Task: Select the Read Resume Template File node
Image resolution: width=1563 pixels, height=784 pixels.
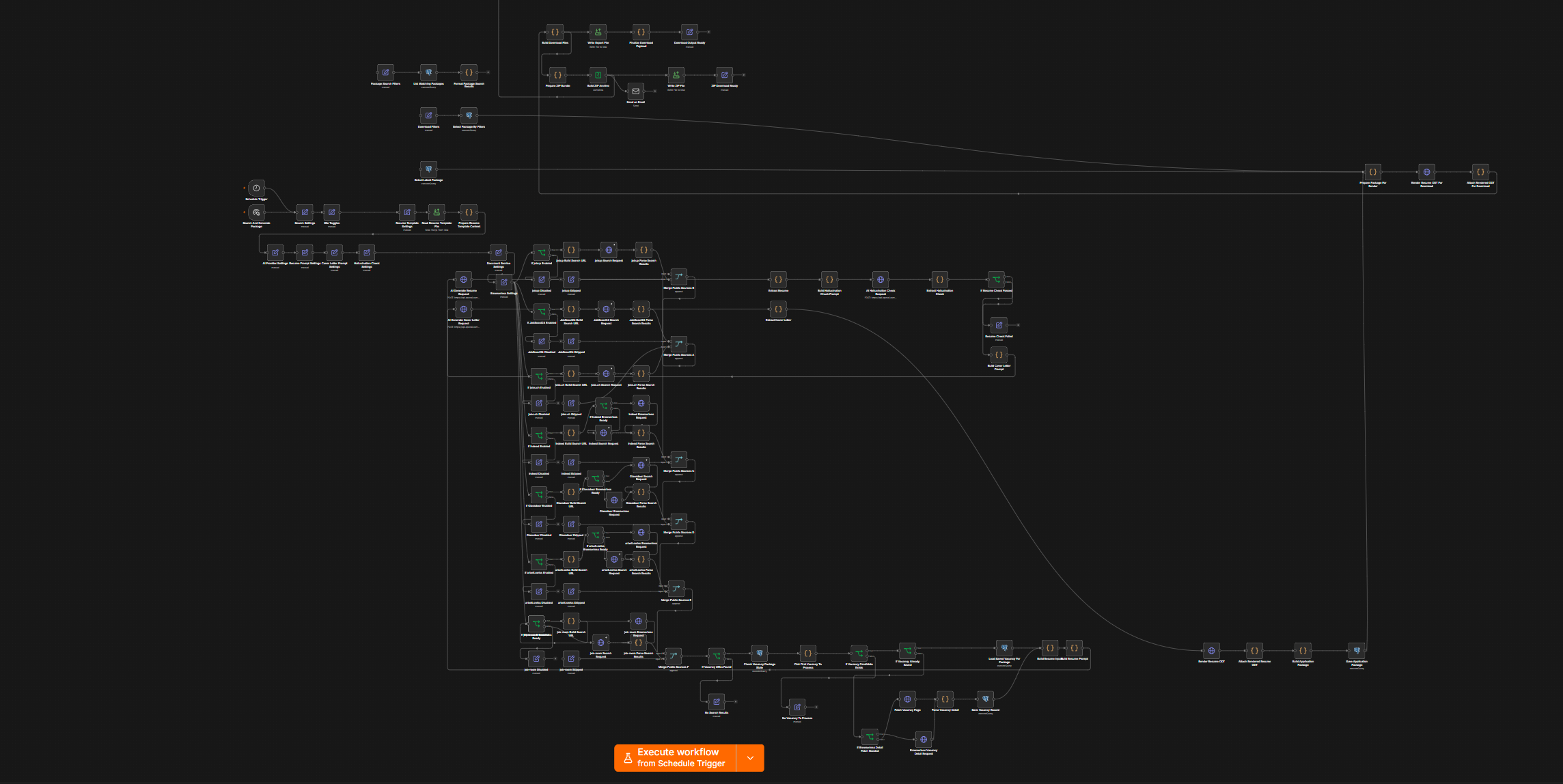Action: click(x=437, y=212)
